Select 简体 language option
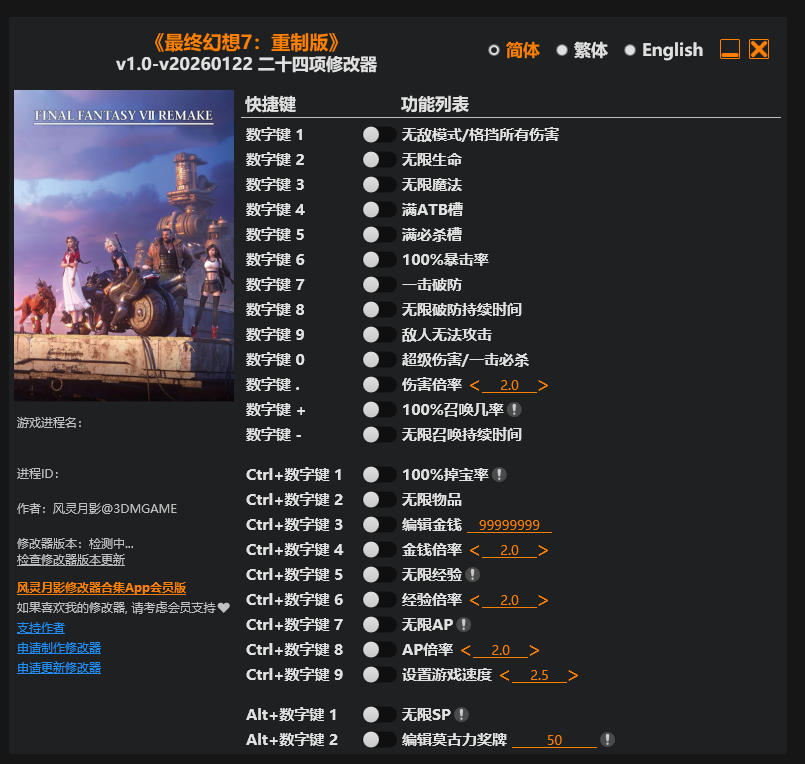Screen dimensions: 805x764 coord(514,50)
